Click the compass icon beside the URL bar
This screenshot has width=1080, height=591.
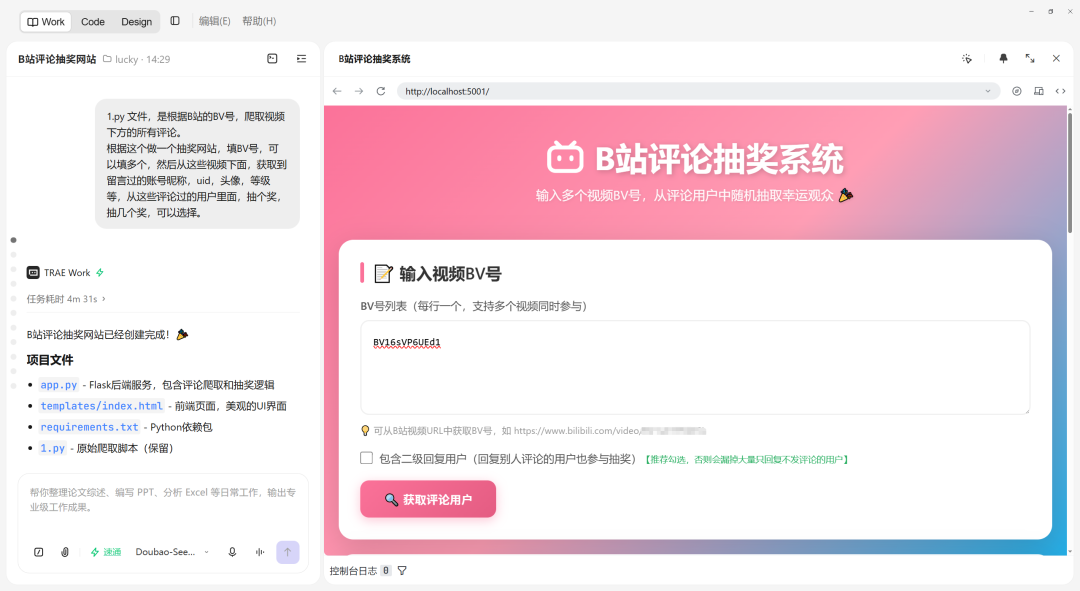tap(1017, 91)
